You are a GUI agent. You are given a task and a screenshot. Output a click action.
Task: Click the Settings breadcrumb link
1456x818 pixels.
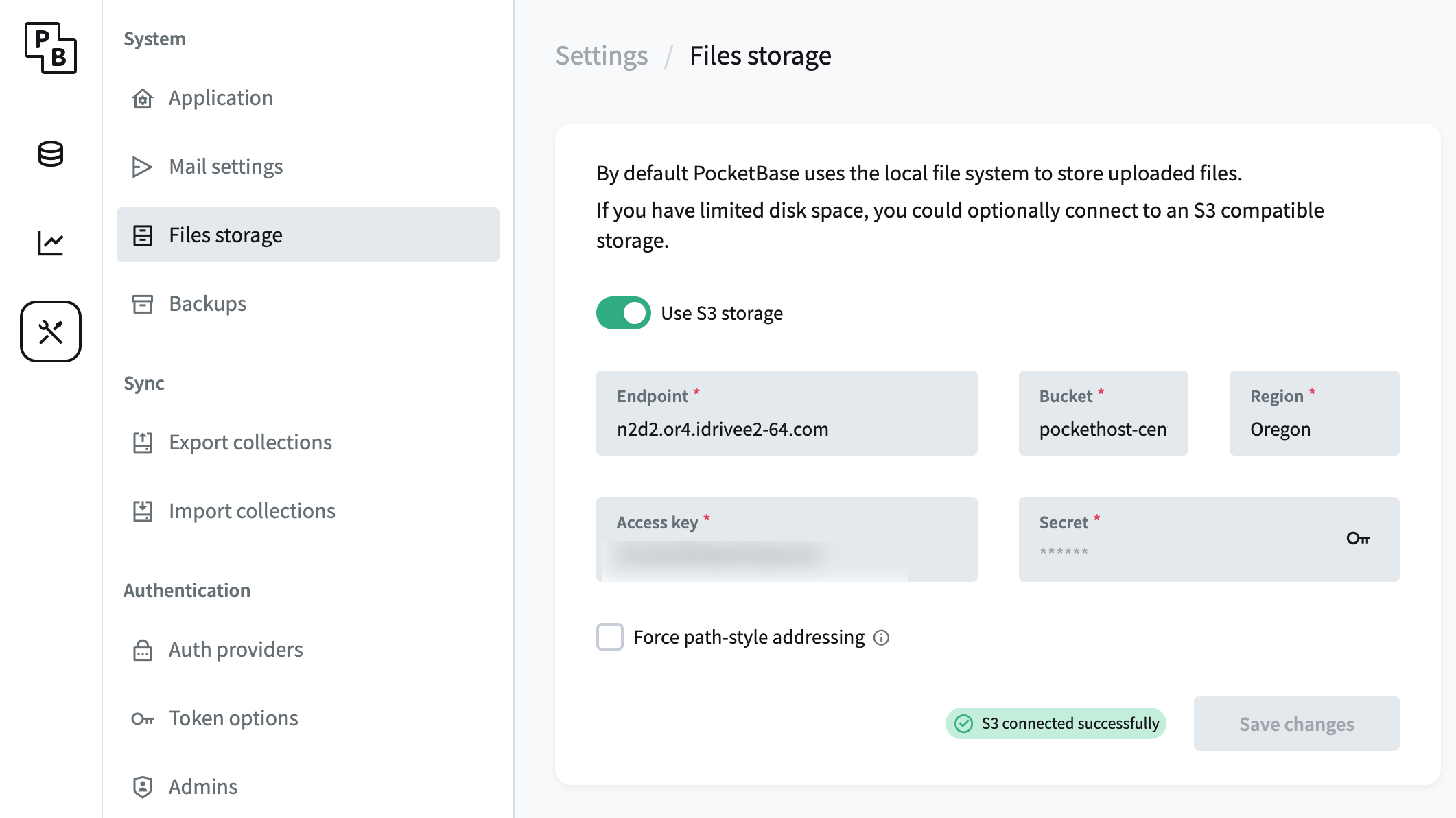601,56
